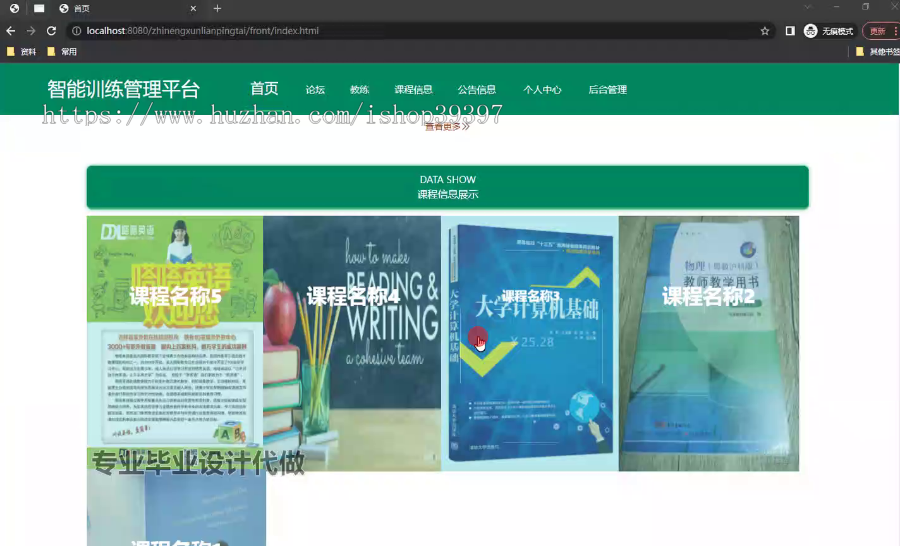Open the 教练 navigation item
Screen dimensions: 900x546
tap(359, 90)
